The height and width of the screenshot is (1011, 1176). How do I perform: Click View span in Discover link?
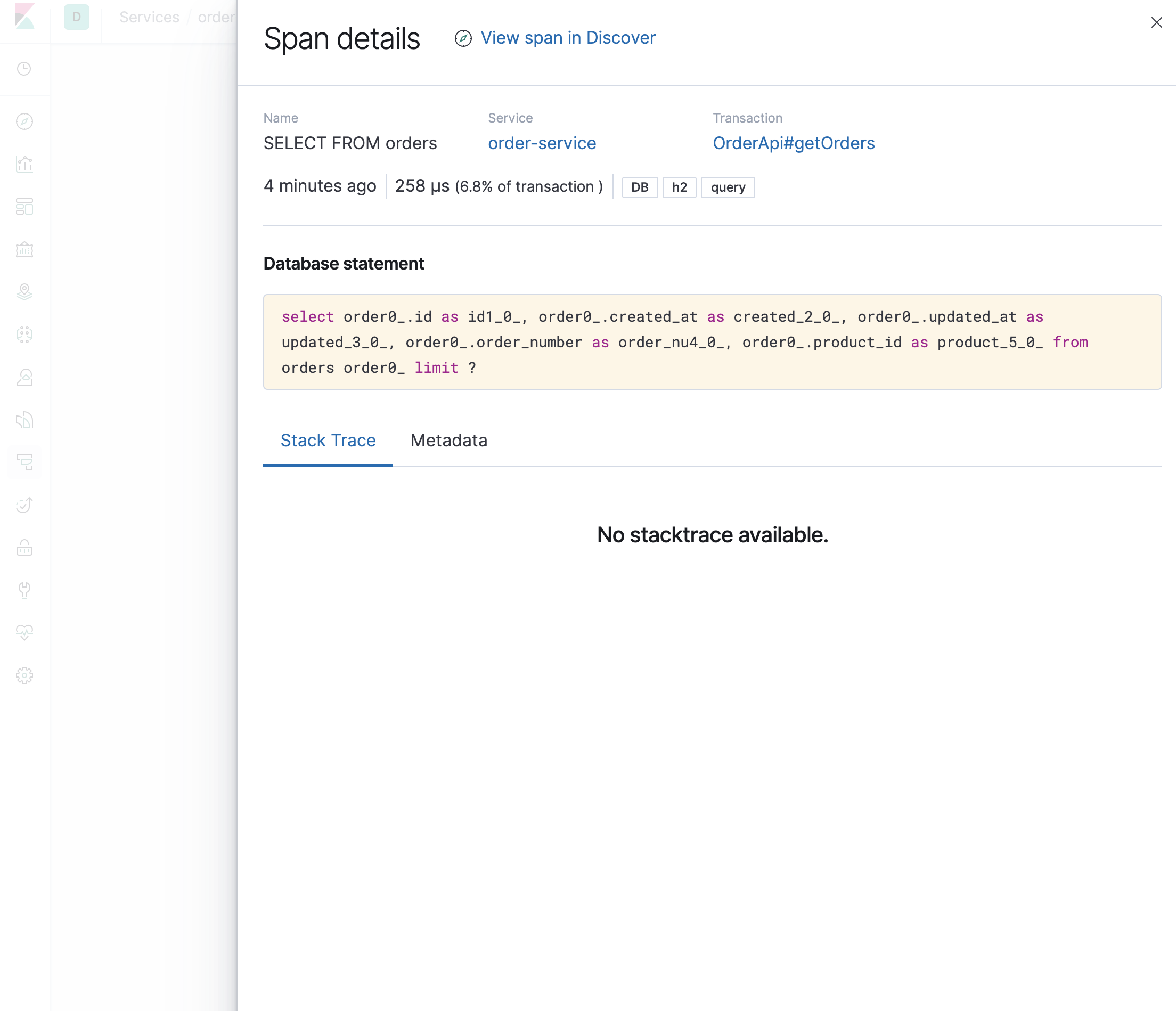point(568,38)
